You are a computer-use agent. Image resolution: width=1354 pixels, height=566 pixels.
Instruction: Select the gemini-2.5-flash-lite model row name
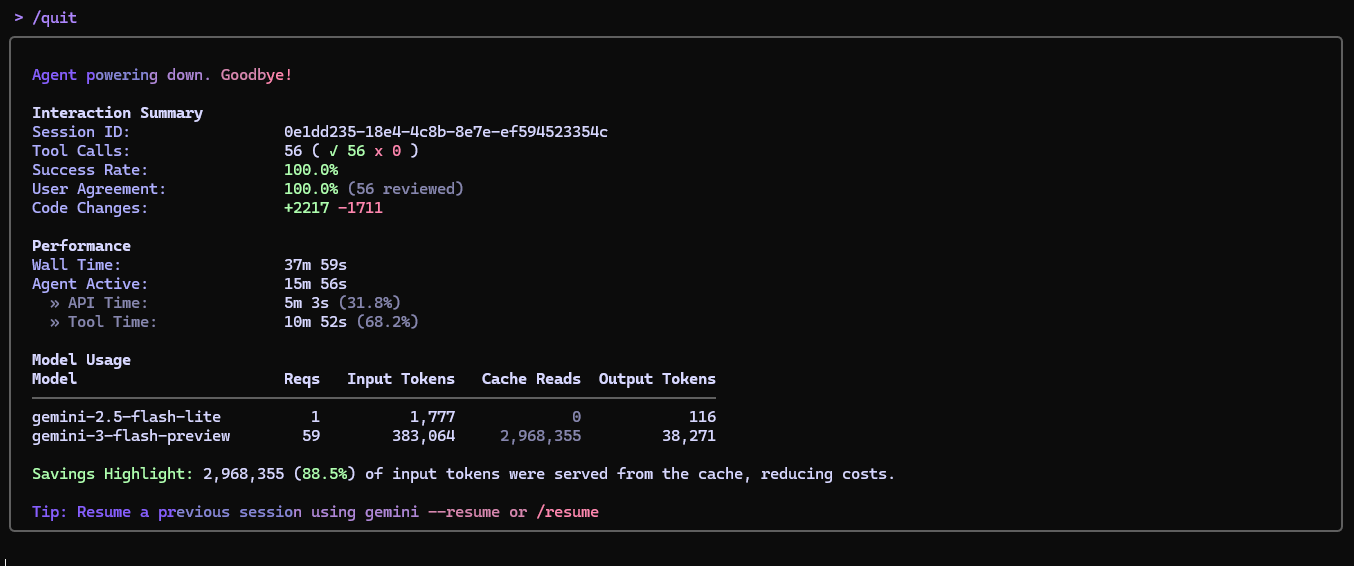[126, 417]
